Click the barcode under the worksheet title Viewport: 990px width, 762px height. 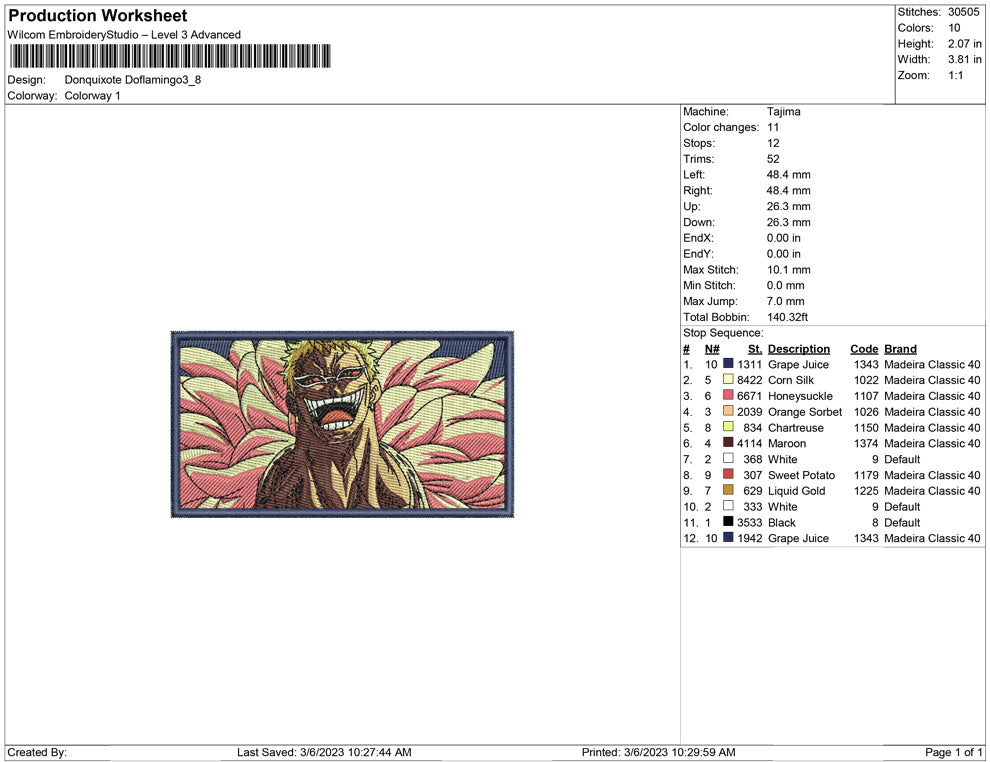[170, 56]
